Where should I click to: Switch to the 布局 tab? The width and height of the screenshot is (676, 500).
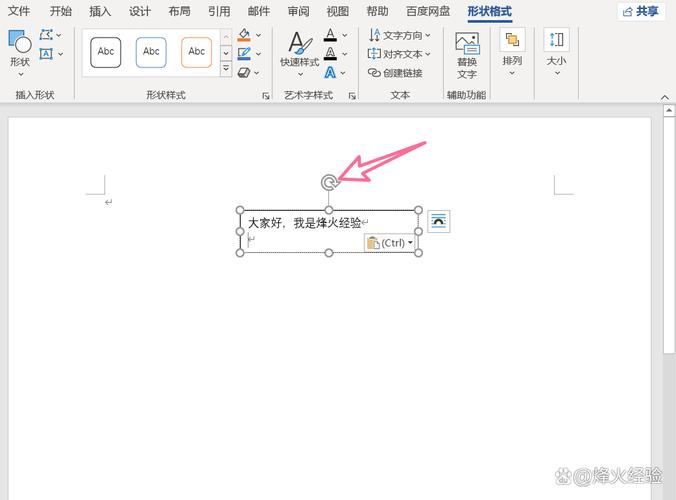[179, 11]
